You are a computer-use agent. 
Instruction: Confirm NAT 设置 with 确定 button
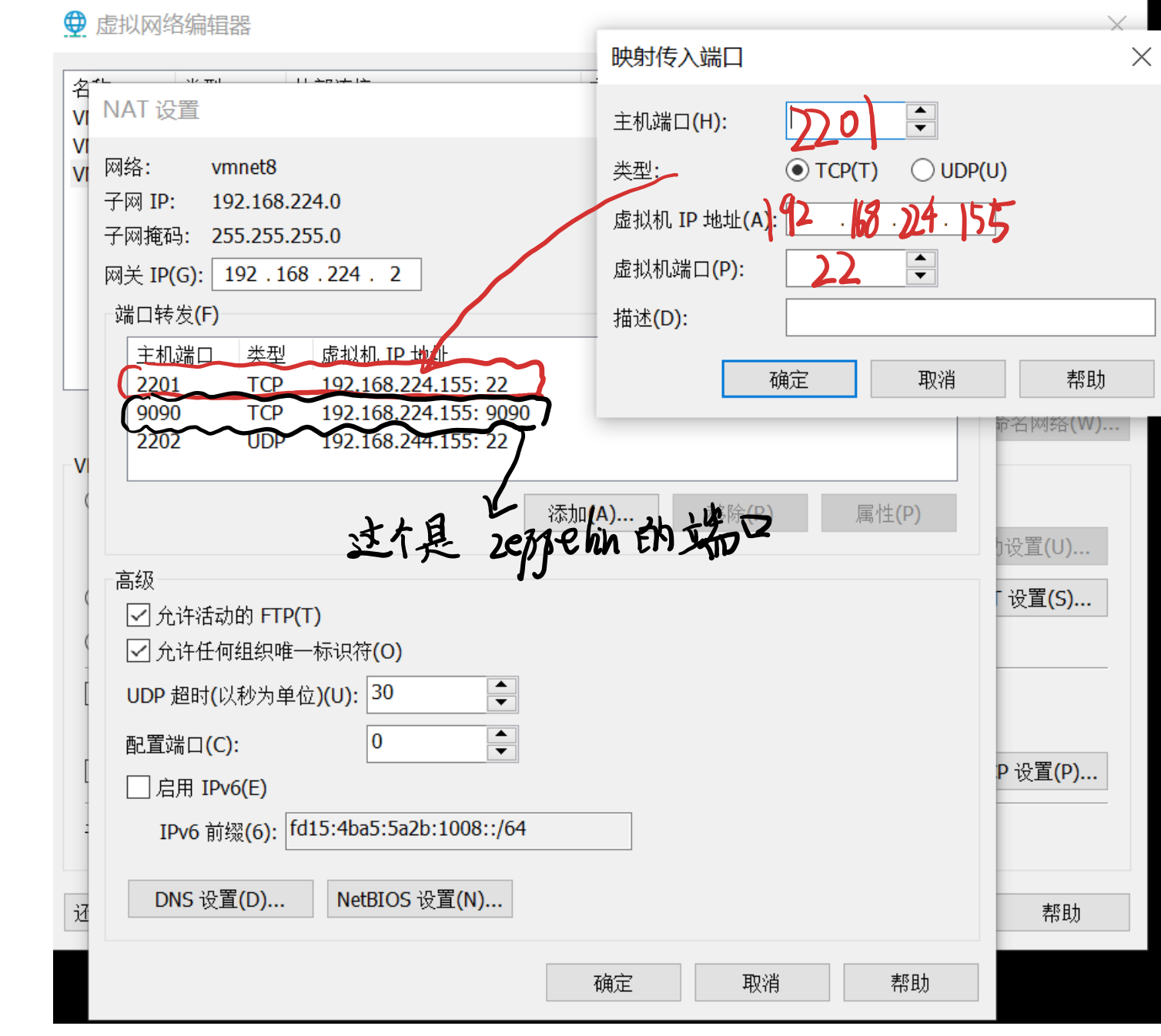click(614, 982)
